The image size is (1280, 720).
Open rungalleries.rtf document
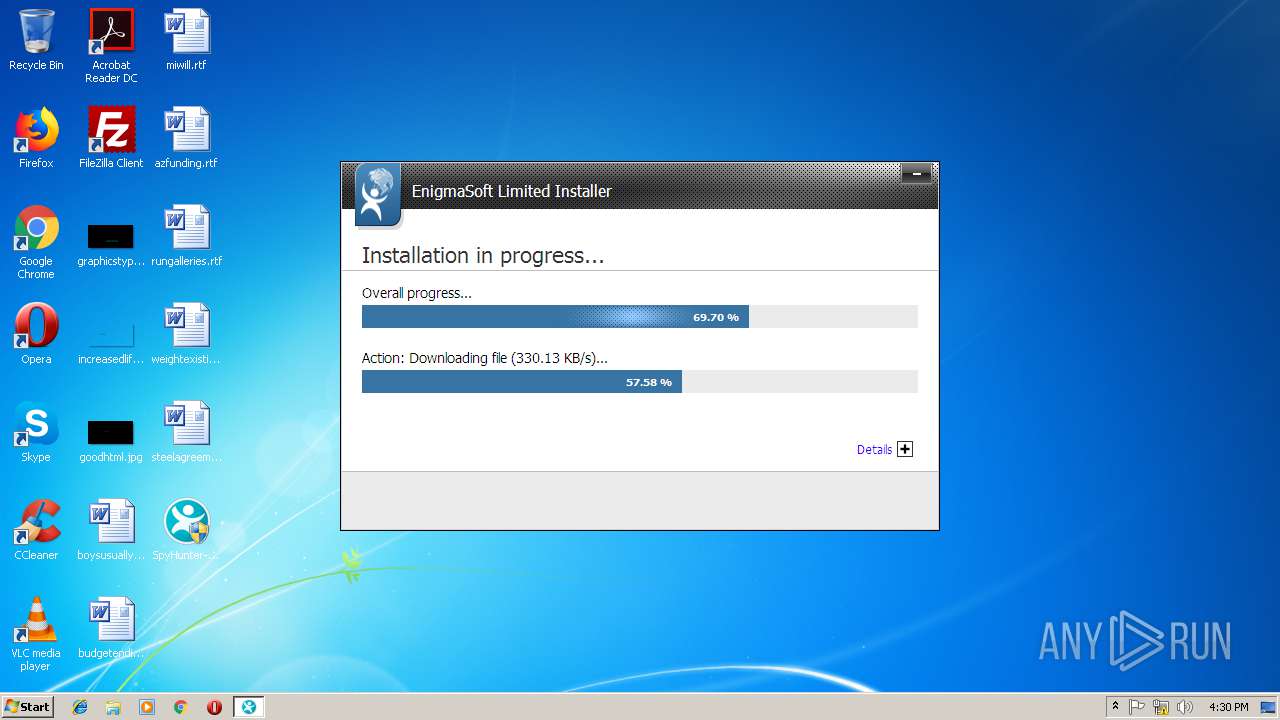point(186,236)
